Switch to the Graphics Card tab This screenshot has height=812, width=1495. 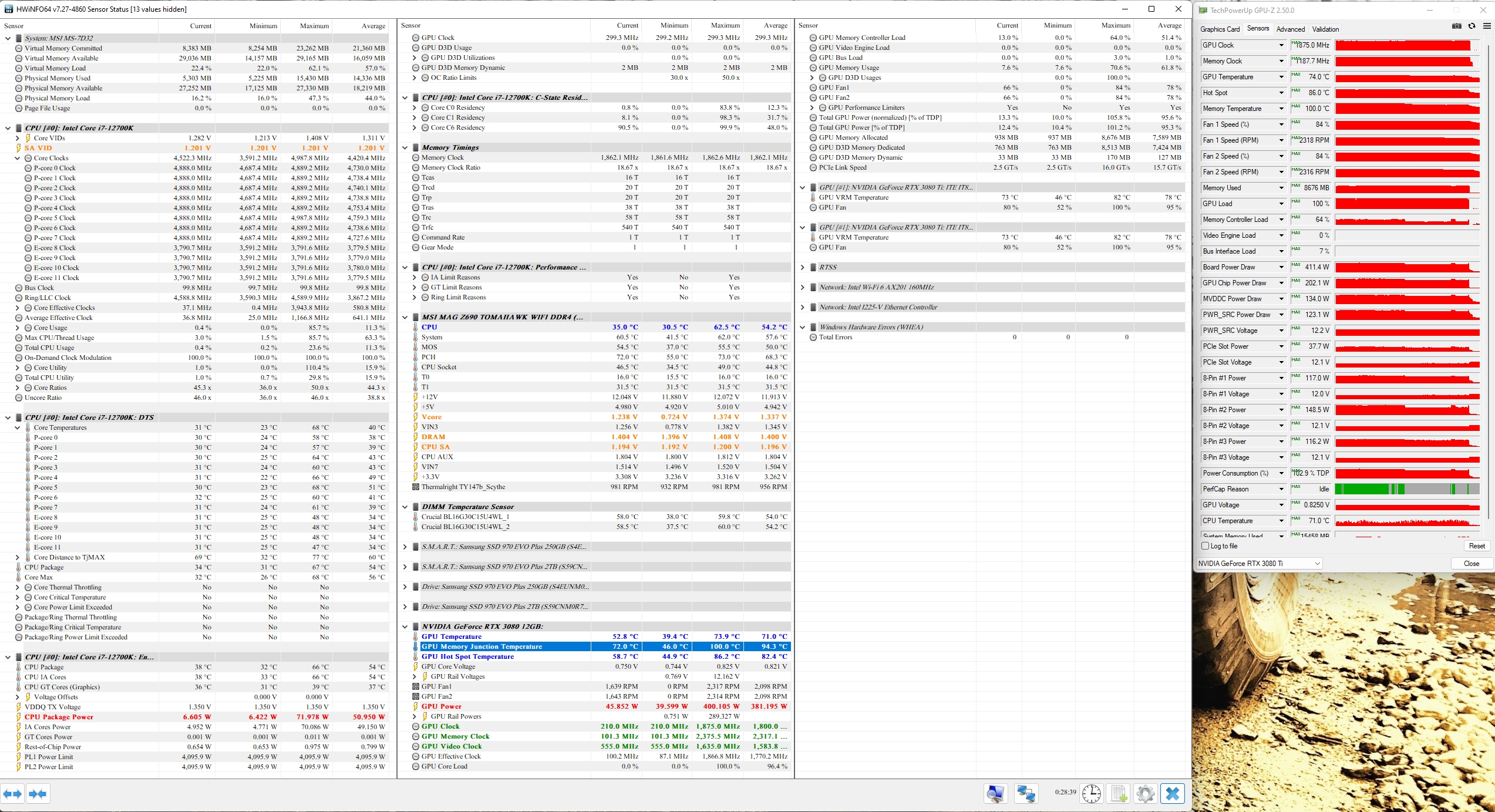[x=1220, y=29]
